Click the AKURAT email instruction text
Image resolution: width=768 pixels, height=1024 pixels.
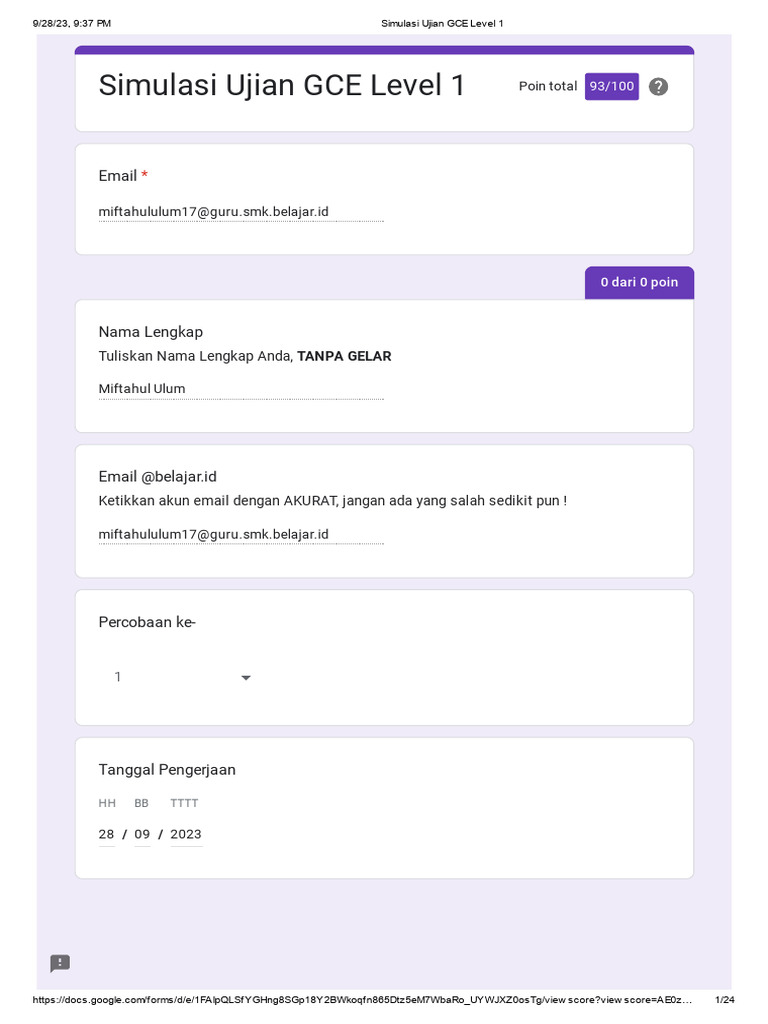332,500
